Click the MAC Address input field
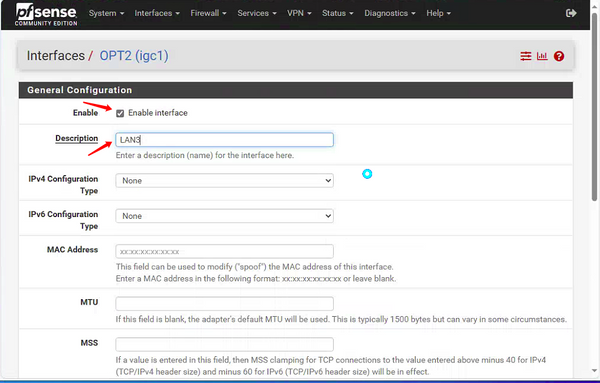This screenshot has height=383, width=600. [x=225, y=251]
